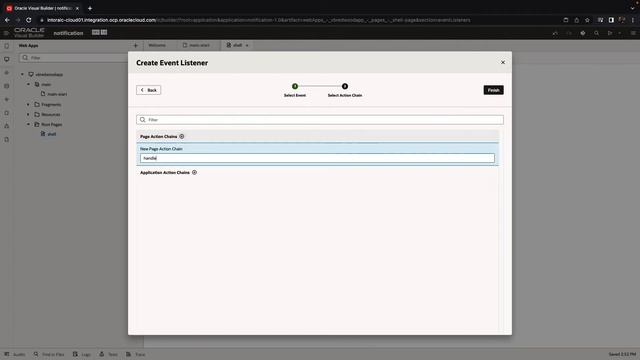This screenshot has height=360, width=640.
Task: Switch to the Welcome tab
Action: click(157, 45)
